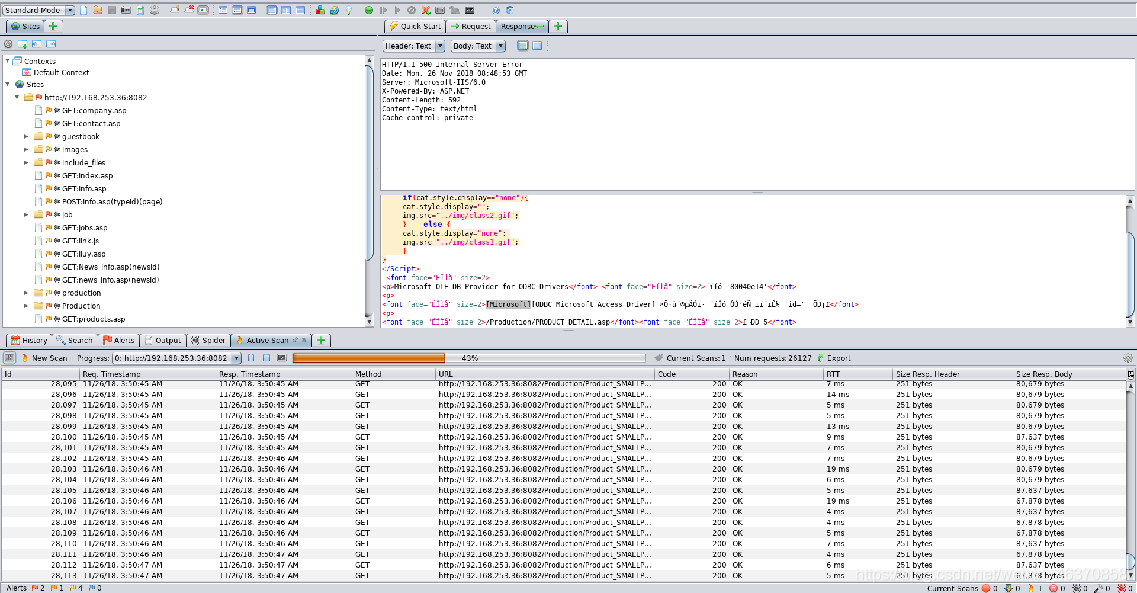Click the import icon with green arrow above the tree
This screenshot has width=1137, height=593.
coord(22,44)
